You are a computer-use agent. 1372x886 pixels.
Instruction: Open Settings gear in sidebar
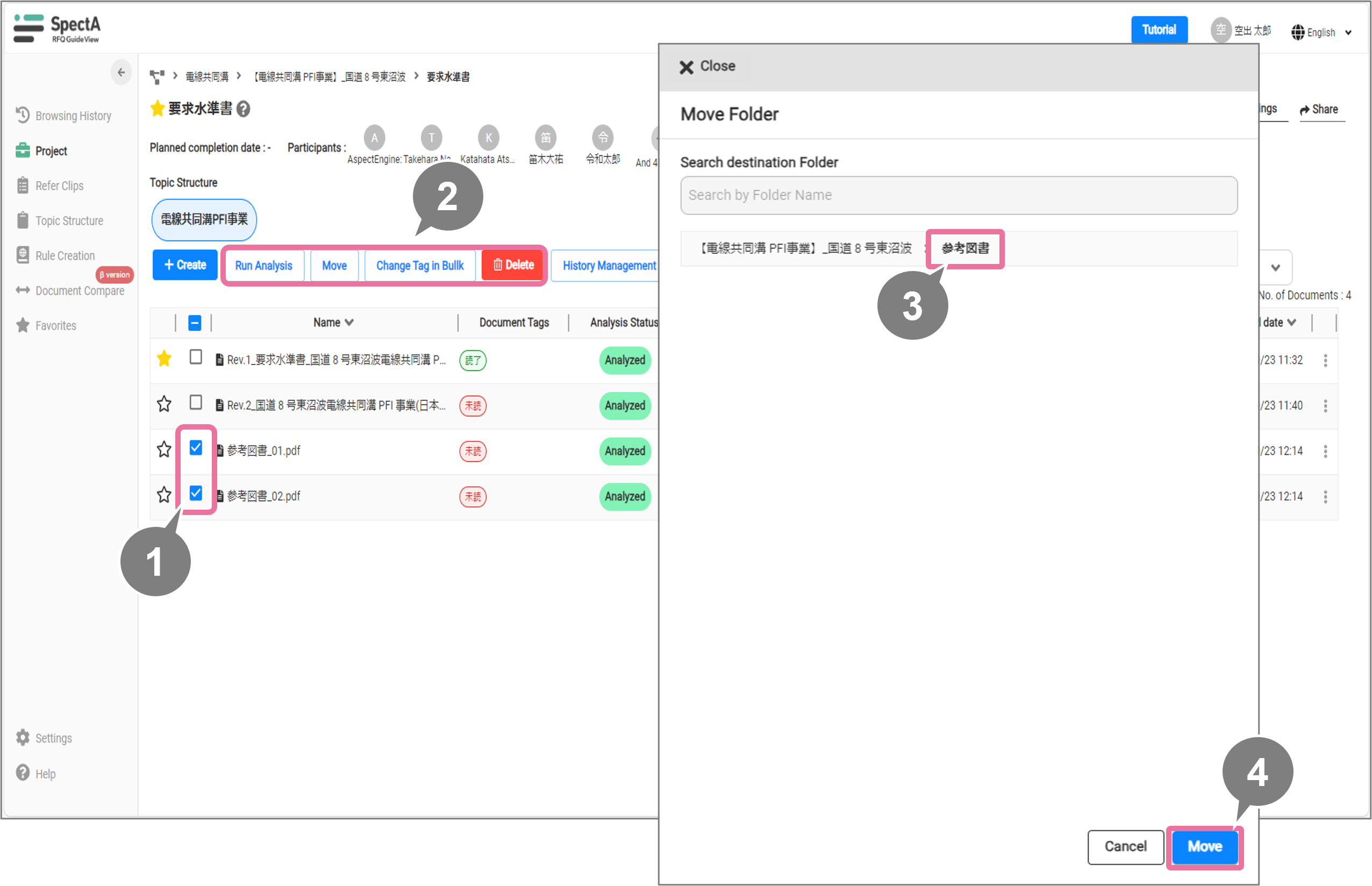coord(23,738)
